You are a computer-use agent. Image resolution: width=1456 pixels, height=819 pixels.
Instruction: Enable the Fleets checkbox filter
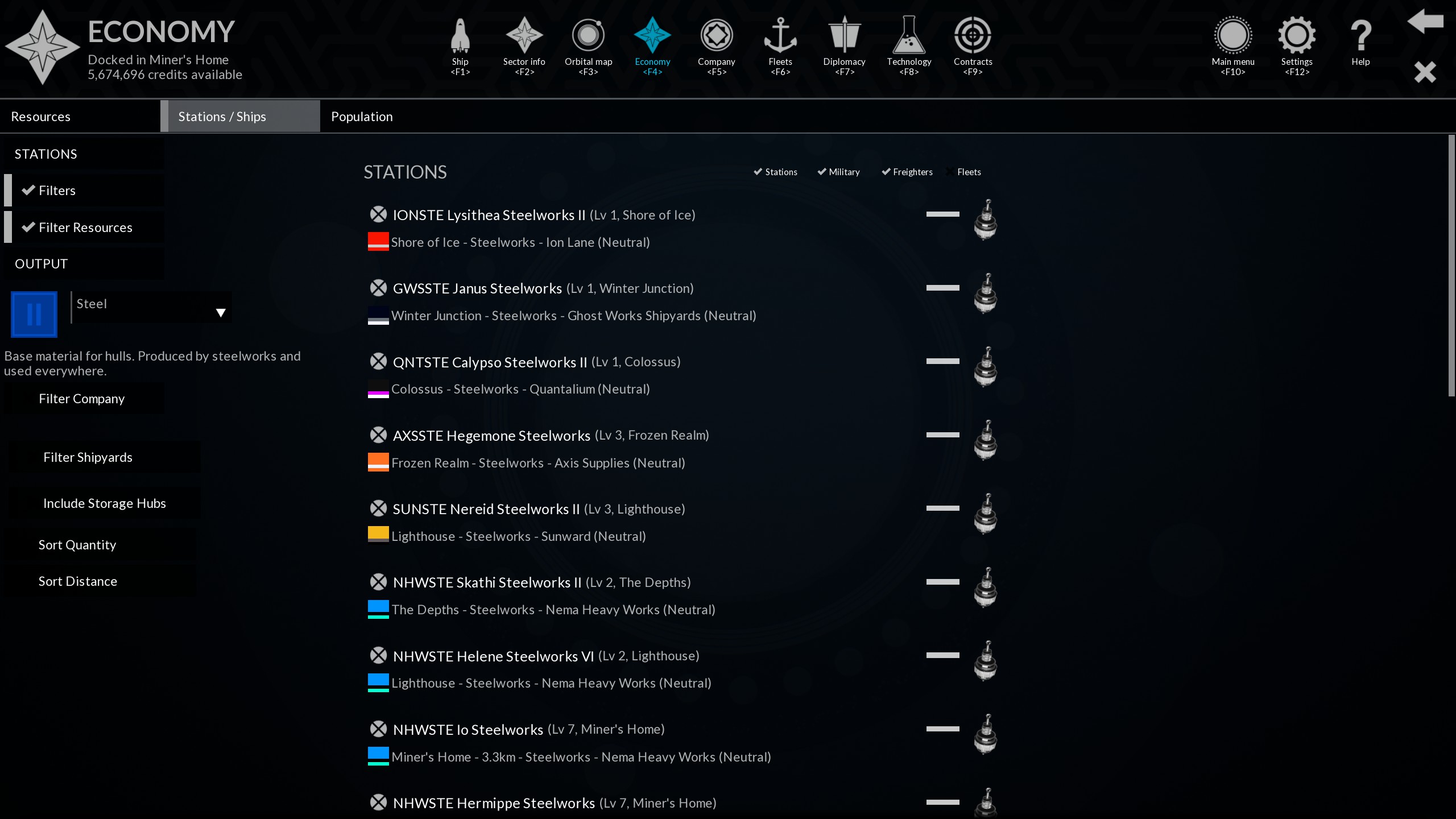pos(950,172)
